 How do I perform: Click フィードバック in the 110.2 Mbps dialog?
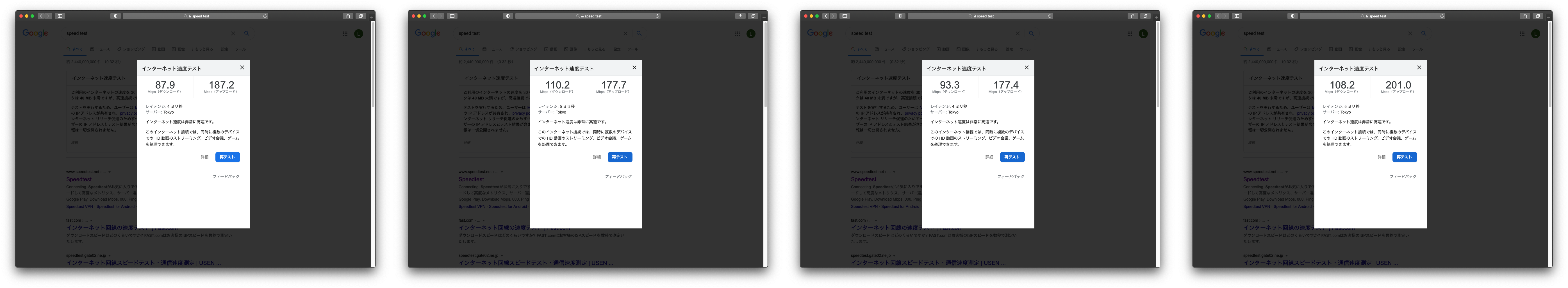point(618,176)
